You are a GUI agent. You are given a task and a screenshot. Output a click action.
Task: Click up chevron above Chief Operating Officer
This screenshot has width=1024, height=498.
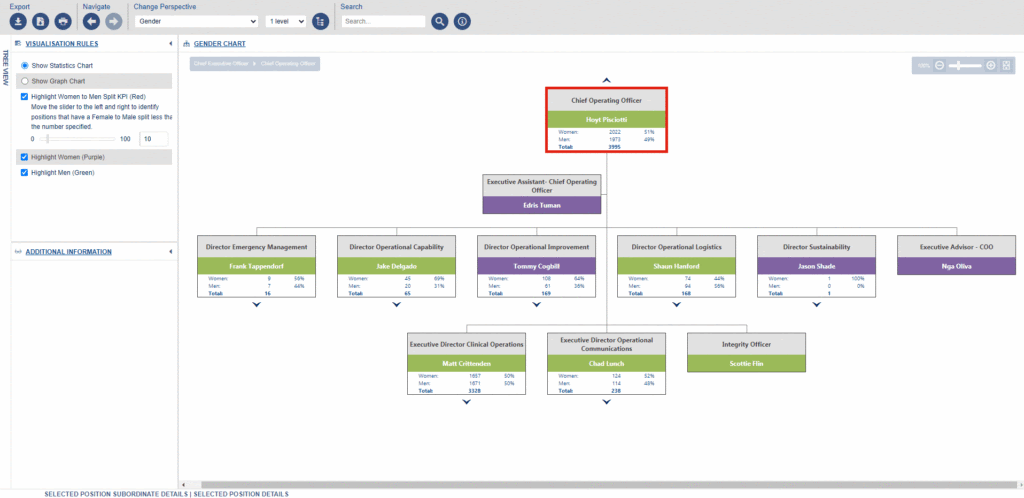click(x=607, y=80)
